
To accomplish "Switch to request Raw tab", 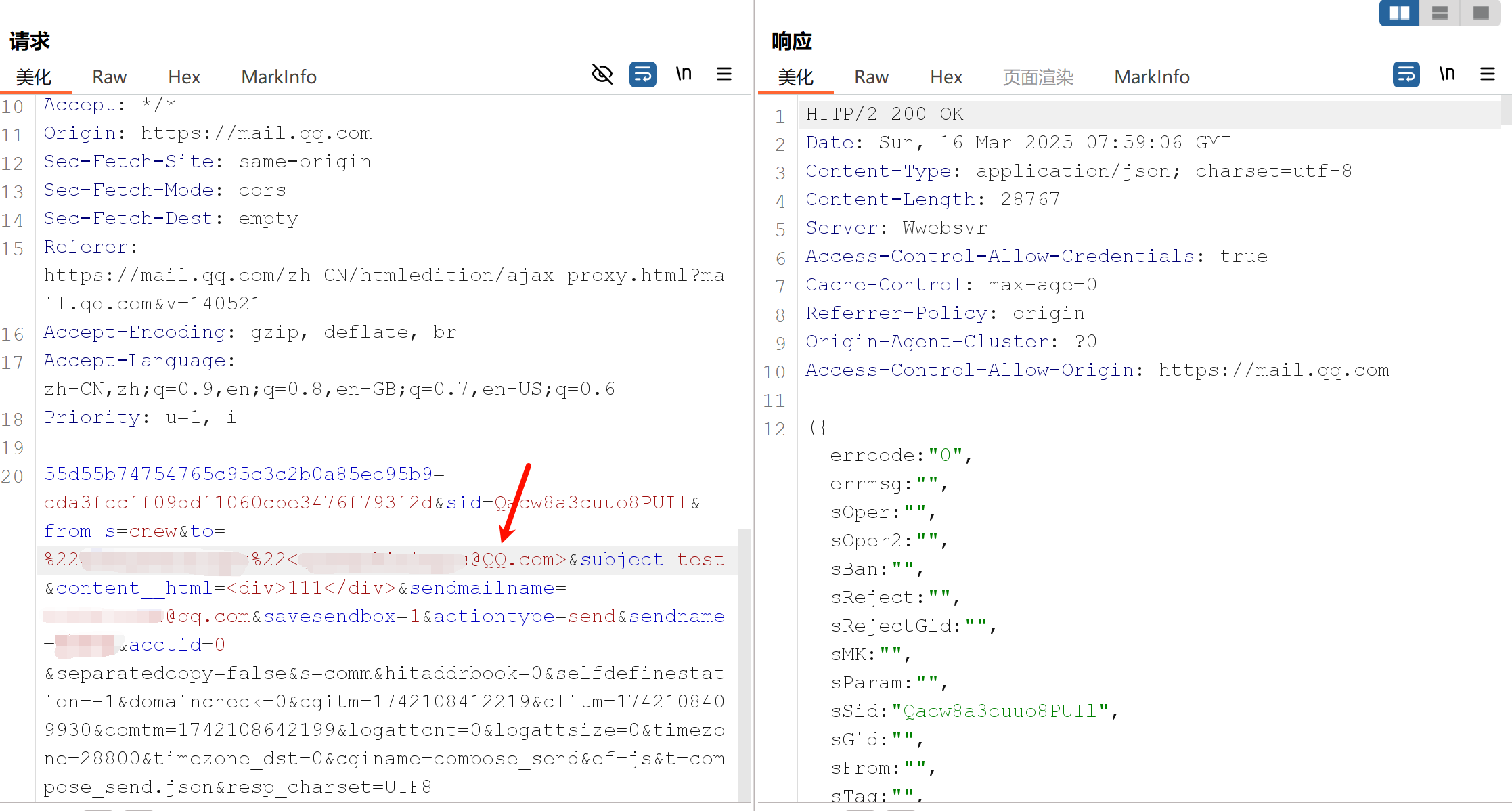I will coord(110,77).
